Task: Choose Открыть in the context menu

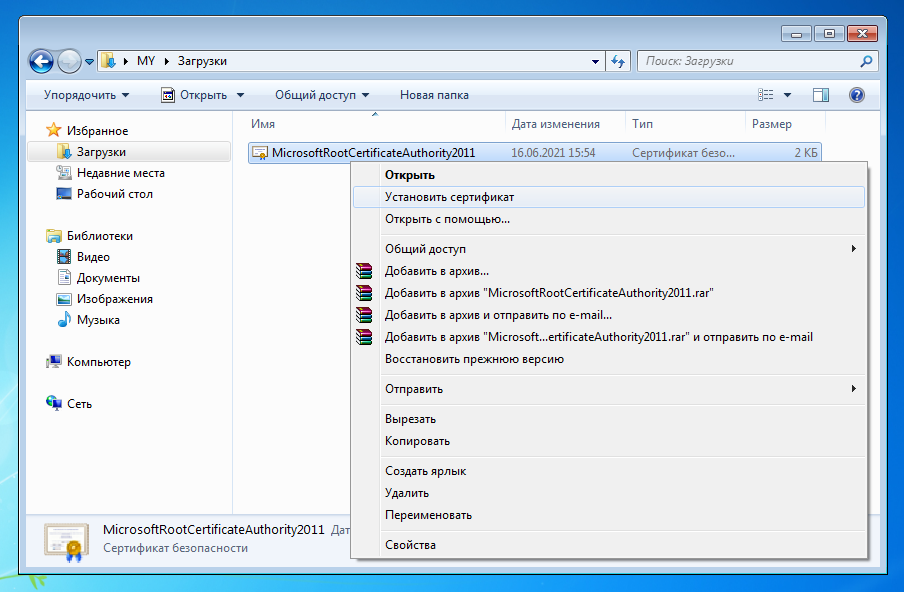Action: coord(608,175)
